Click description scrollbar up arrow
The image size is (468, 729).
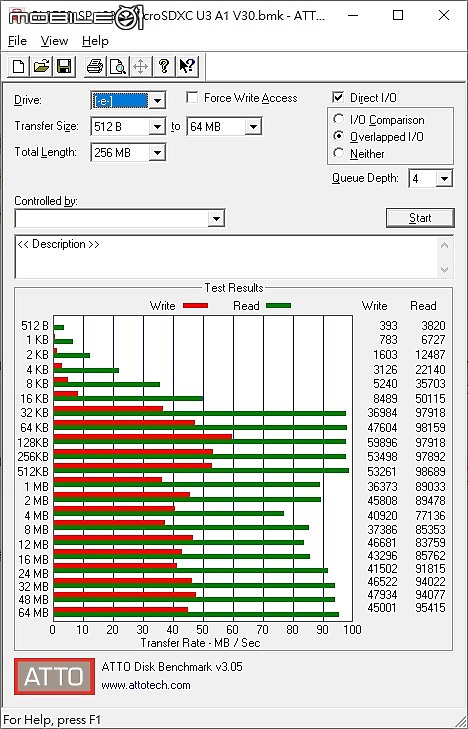click(445, 245)
